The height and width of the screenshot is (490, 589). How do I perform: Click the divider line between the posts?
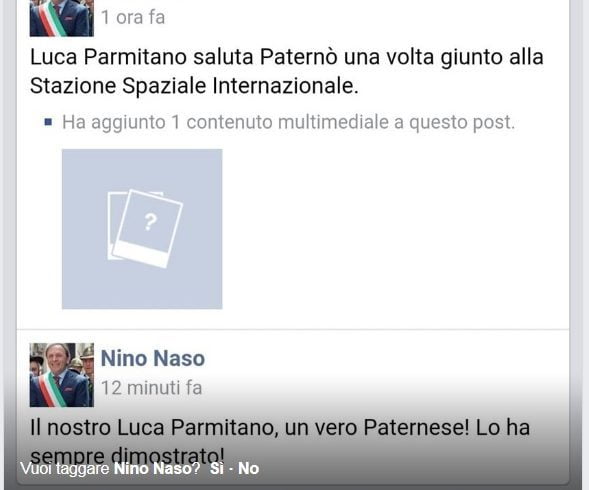tap(293, 330)
